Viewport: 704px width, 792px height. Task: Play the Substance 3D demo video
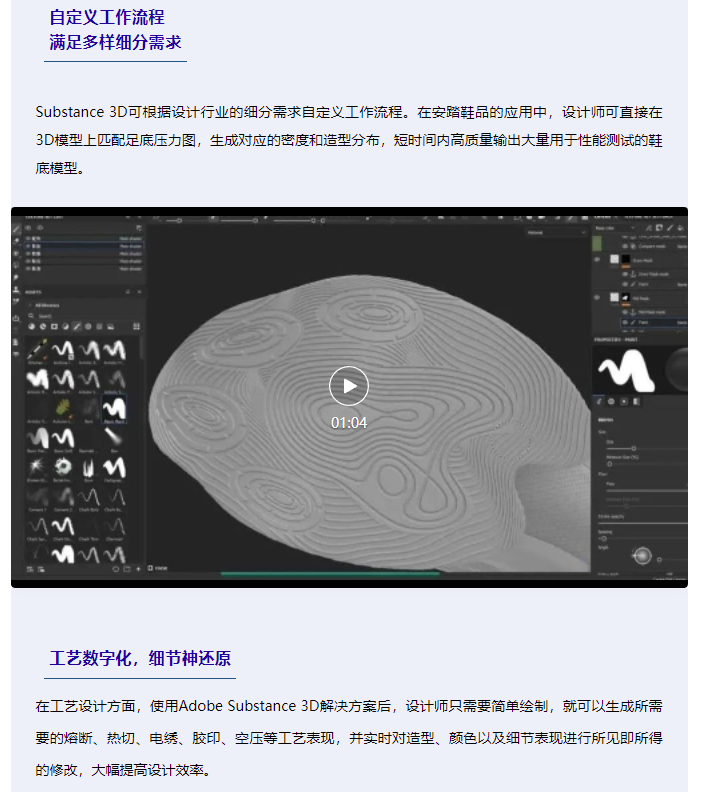[348, 386]
